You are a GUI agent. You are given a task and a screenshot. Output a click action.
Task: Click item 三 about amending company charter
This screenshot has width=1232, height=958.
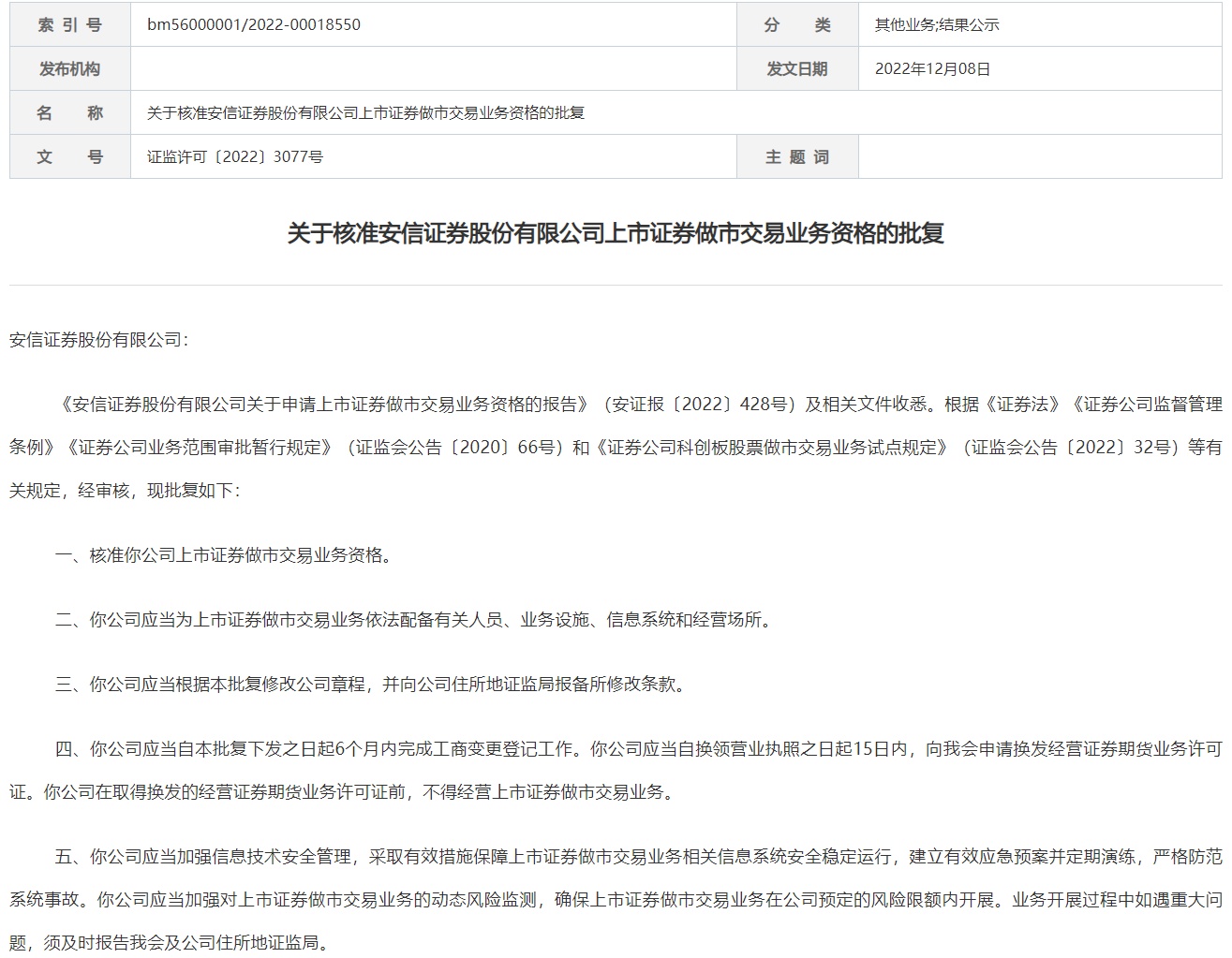click(x=370, y=685)
